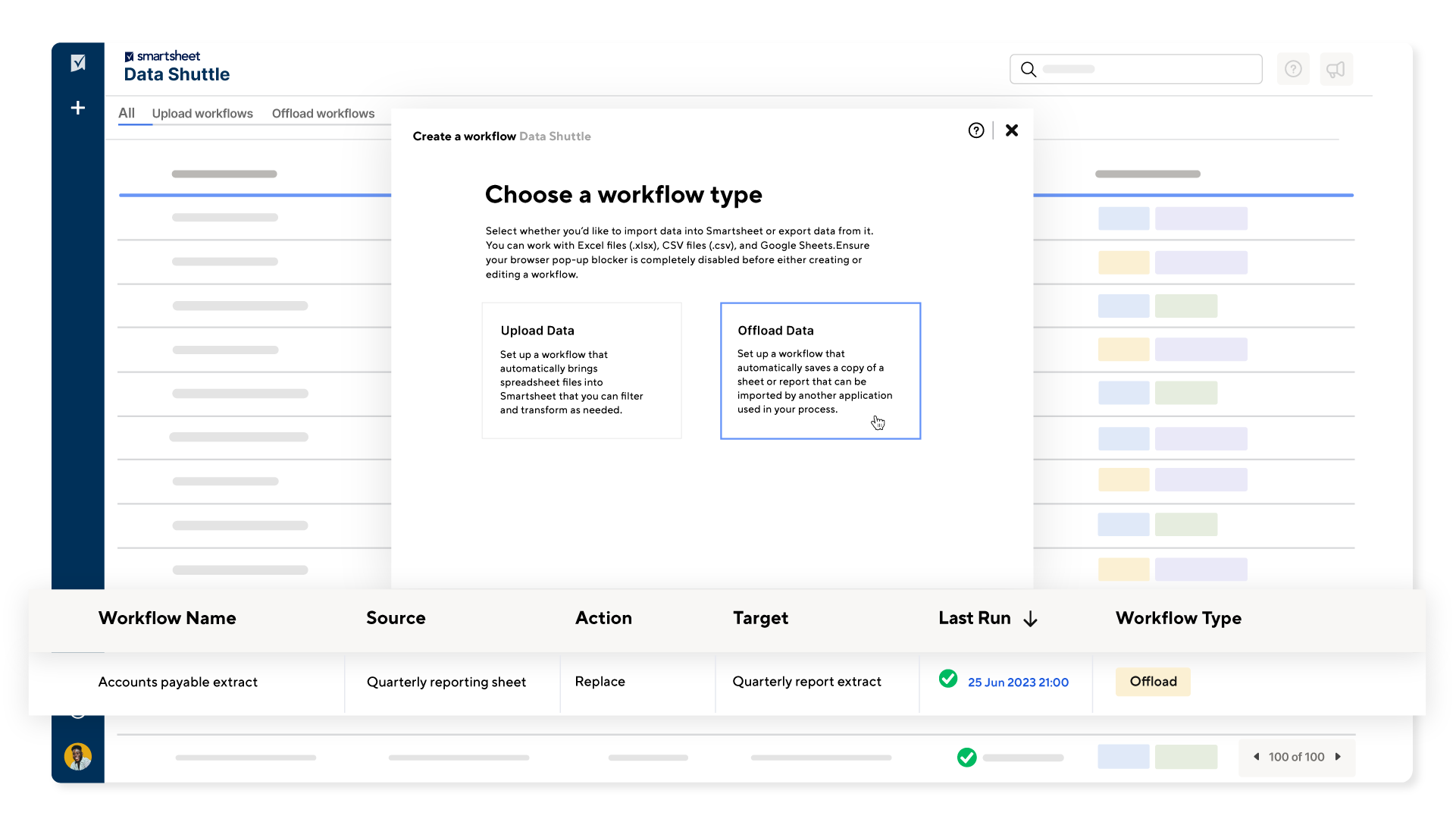1456x819 pixels.
Task: Go to previous page with the left arrow
Action: 1255,757
